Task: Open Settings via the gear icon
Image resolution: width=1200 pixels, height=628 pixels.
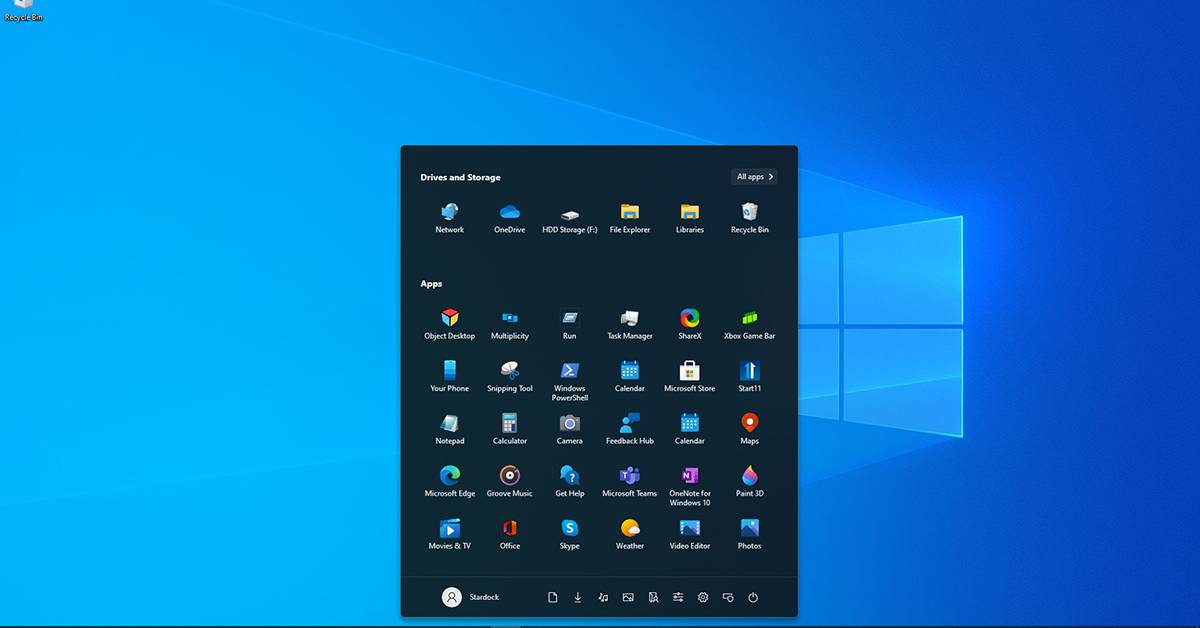Action: click(x=703, y=597)
